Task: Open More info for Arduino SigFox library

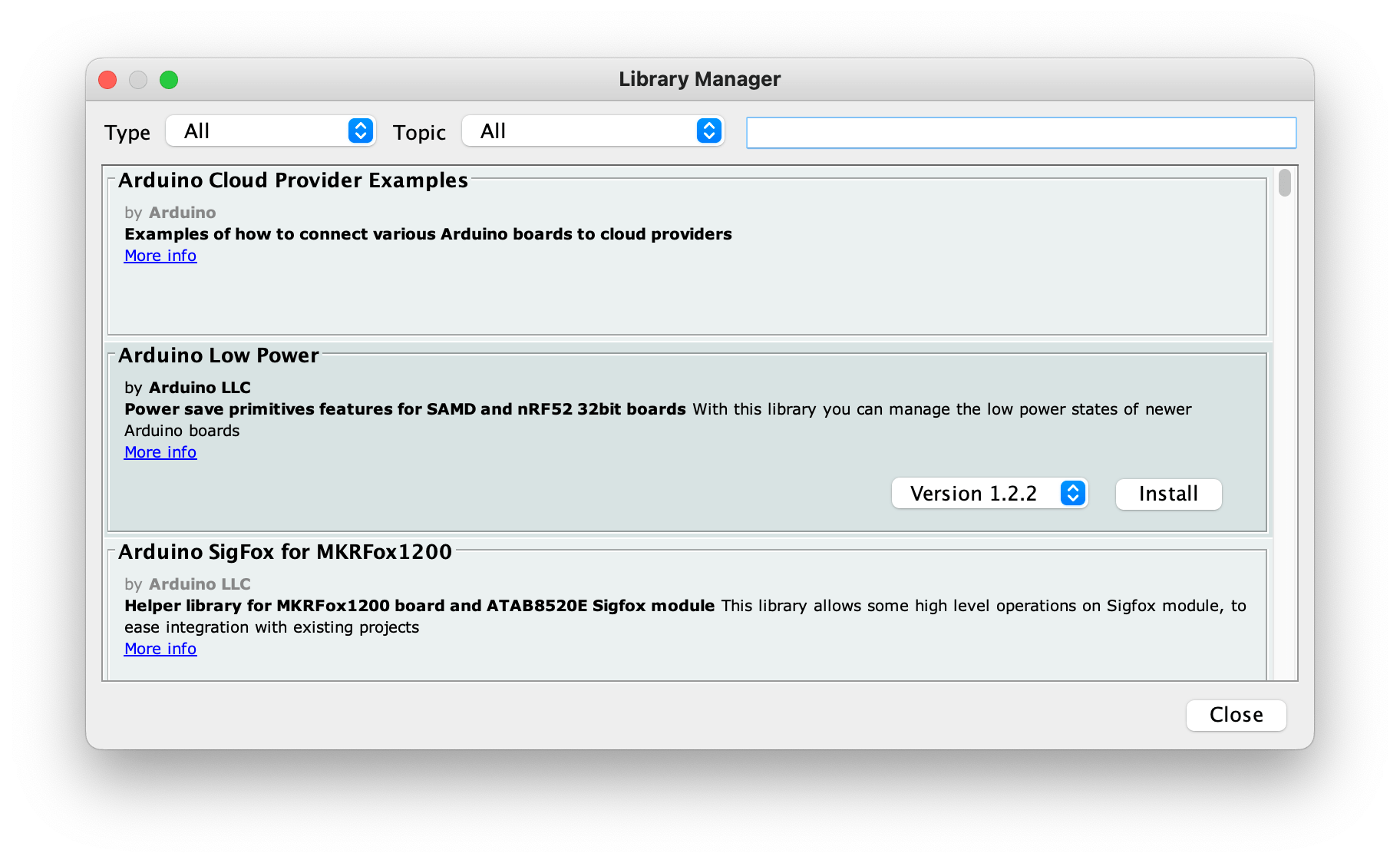Action: click(160, 648)
